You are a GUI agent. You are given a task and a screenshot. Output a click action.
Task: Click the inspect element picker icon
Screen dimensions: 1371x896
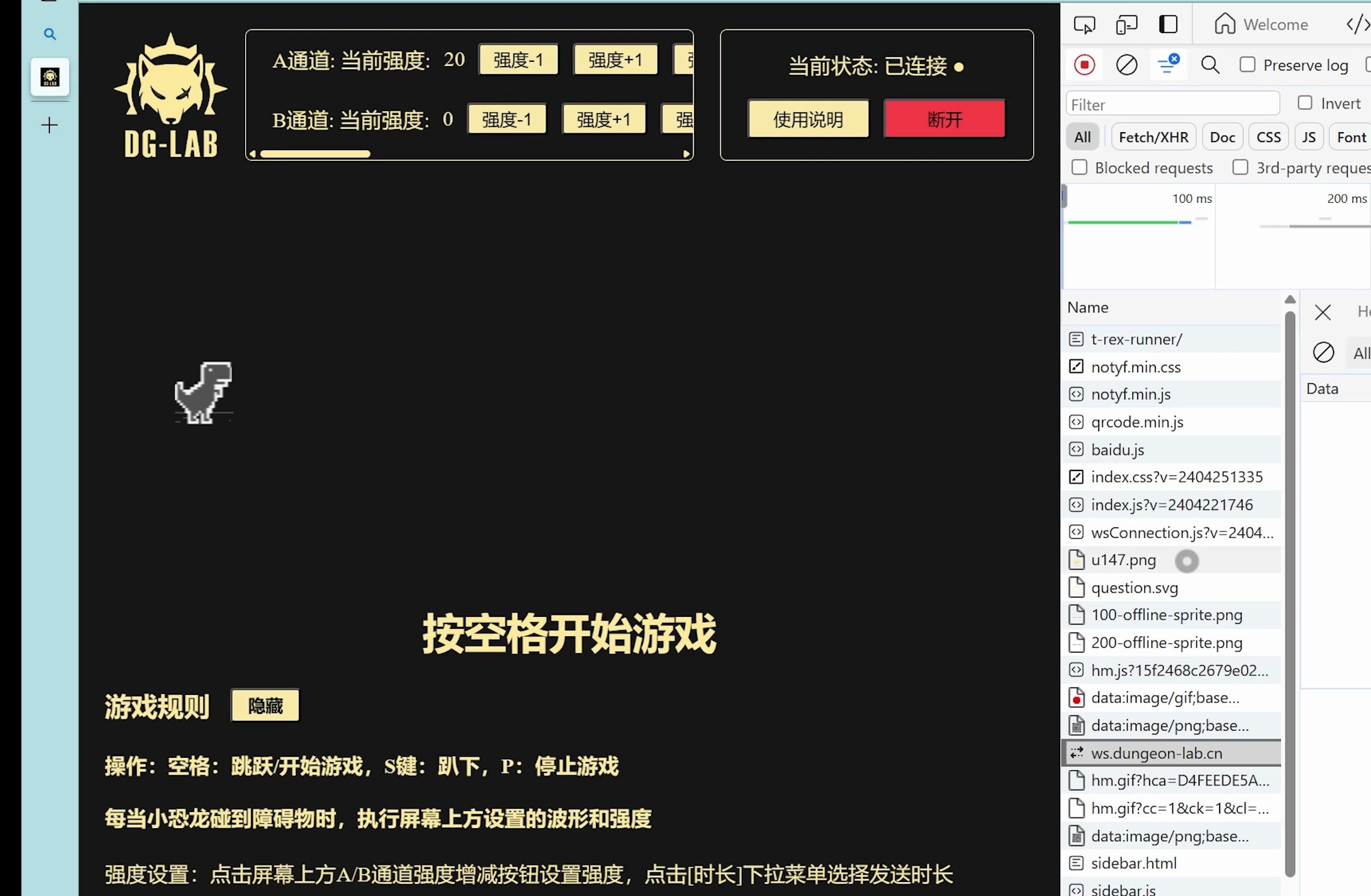click(1084, 25)
